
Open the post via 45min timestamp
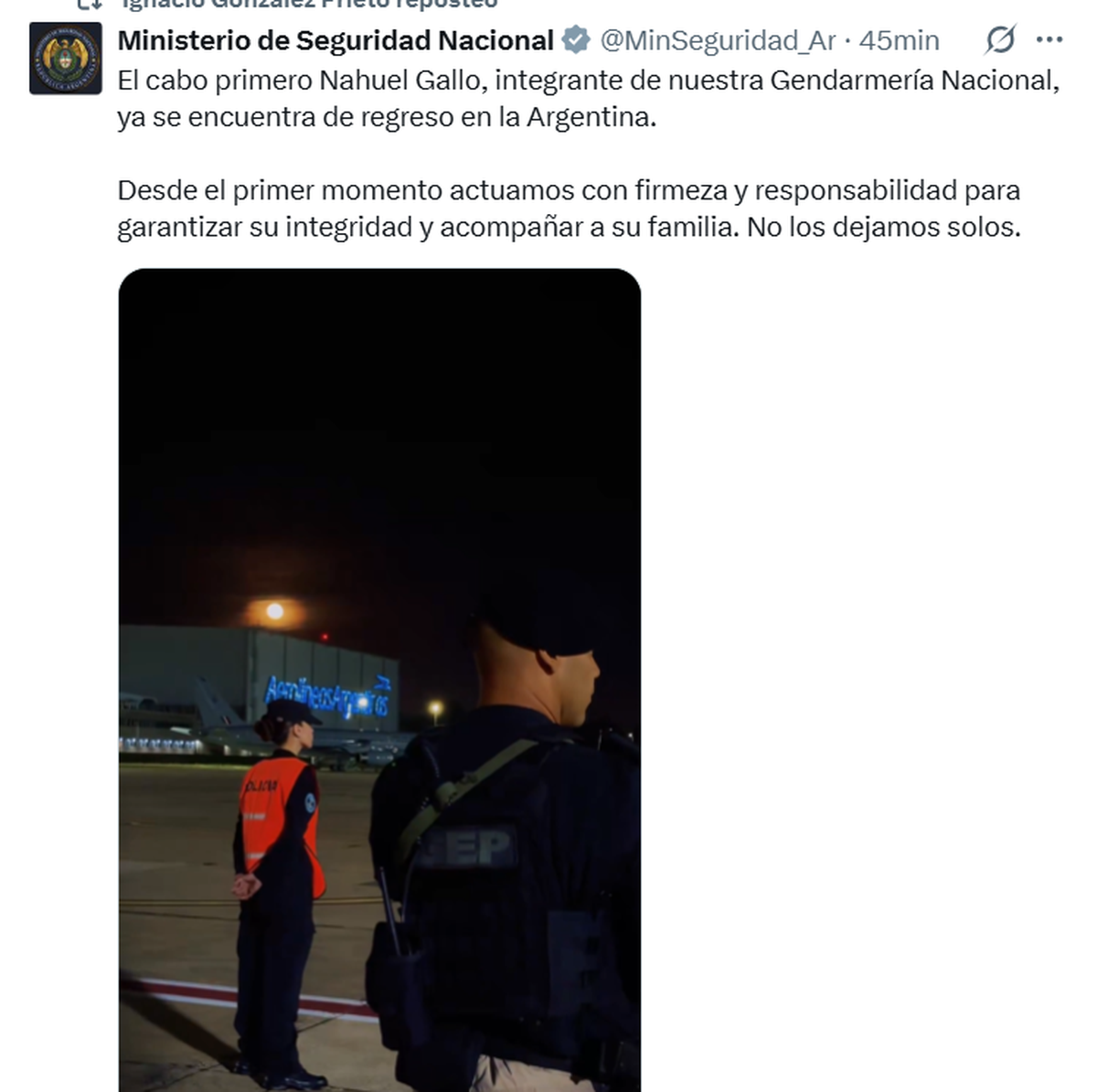(899, 40)
